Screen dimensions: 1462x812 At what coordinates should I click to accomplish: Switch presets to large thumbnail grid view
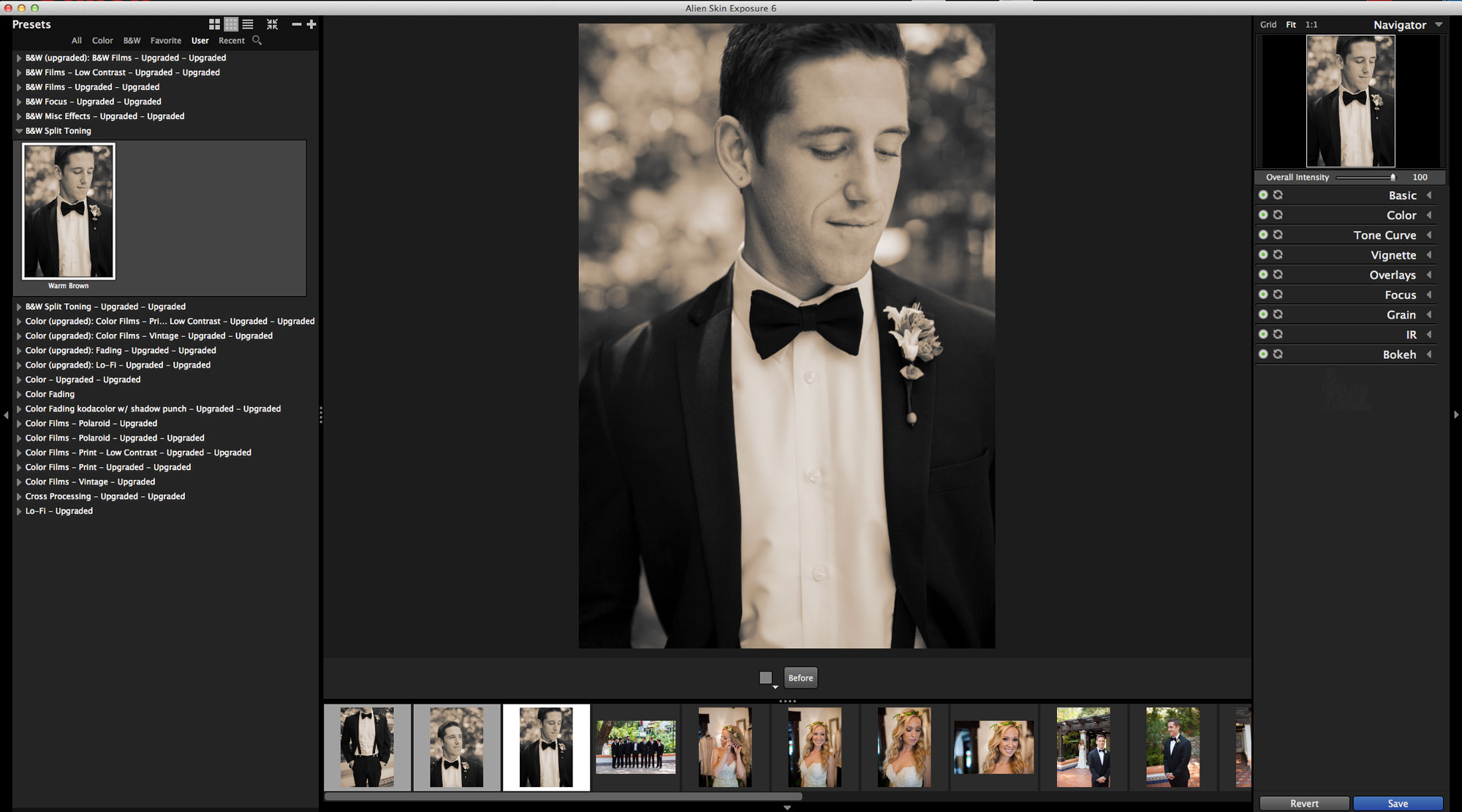214,25
